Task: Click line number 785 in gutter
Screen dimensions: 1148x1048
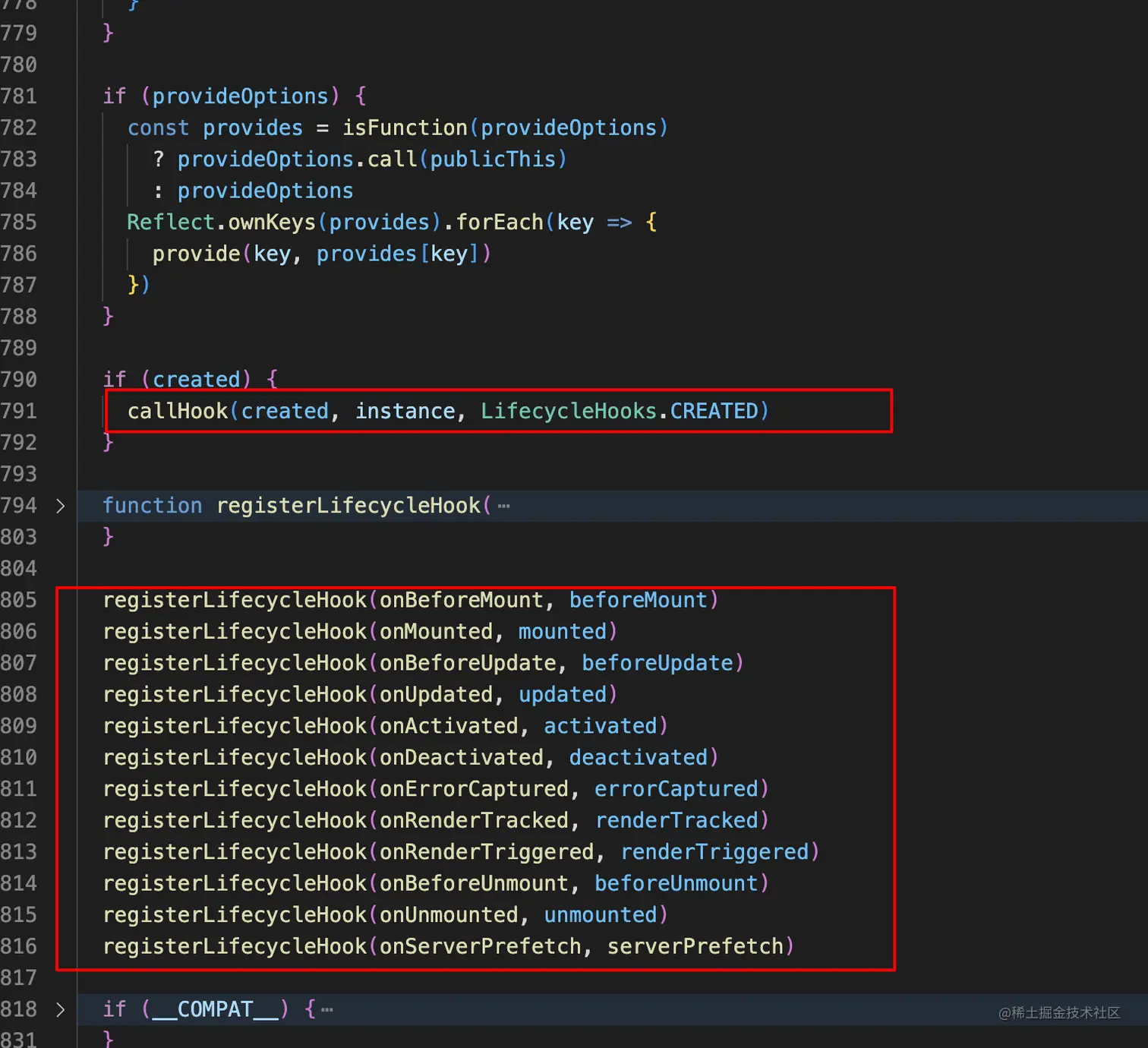Action: 19,222
